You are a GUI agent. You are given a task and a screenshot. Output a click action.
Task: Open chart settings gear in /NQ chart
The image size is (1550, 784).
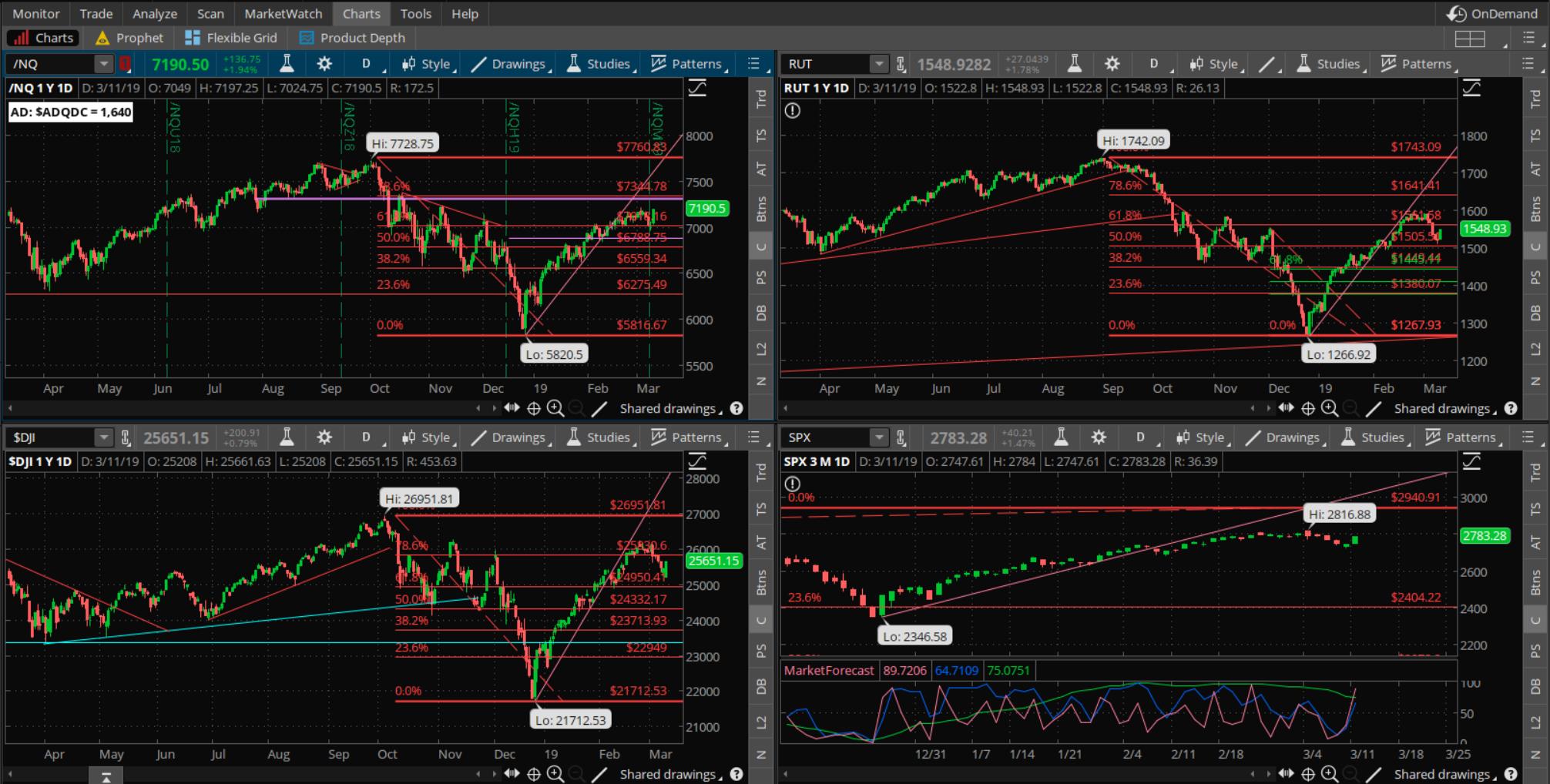[x=324, y=64]
